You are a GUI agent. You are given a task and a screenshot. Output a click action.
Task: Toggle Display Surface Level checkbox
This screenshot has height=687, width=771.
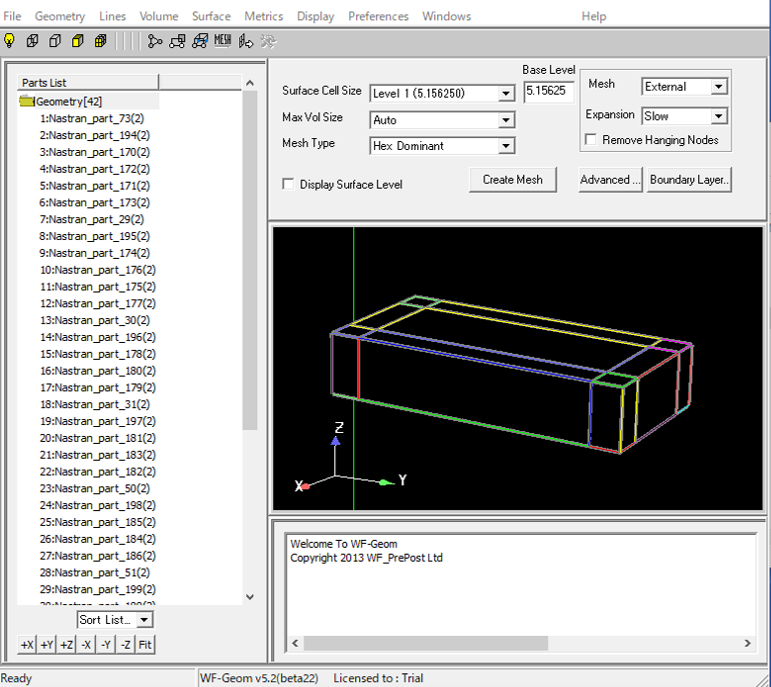(x=289, y=184)
